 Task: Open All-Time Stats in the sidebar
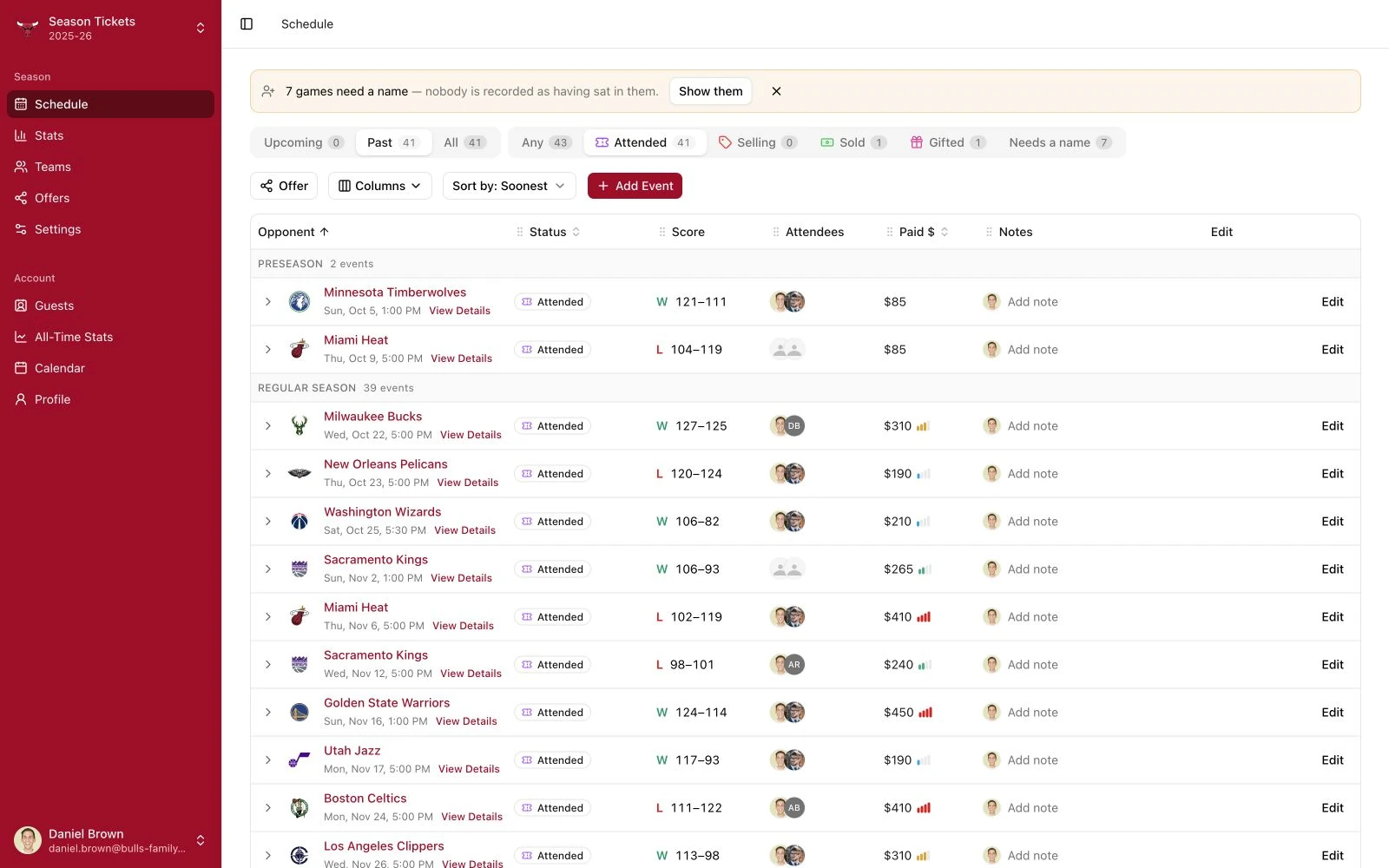tap(110, 337)
